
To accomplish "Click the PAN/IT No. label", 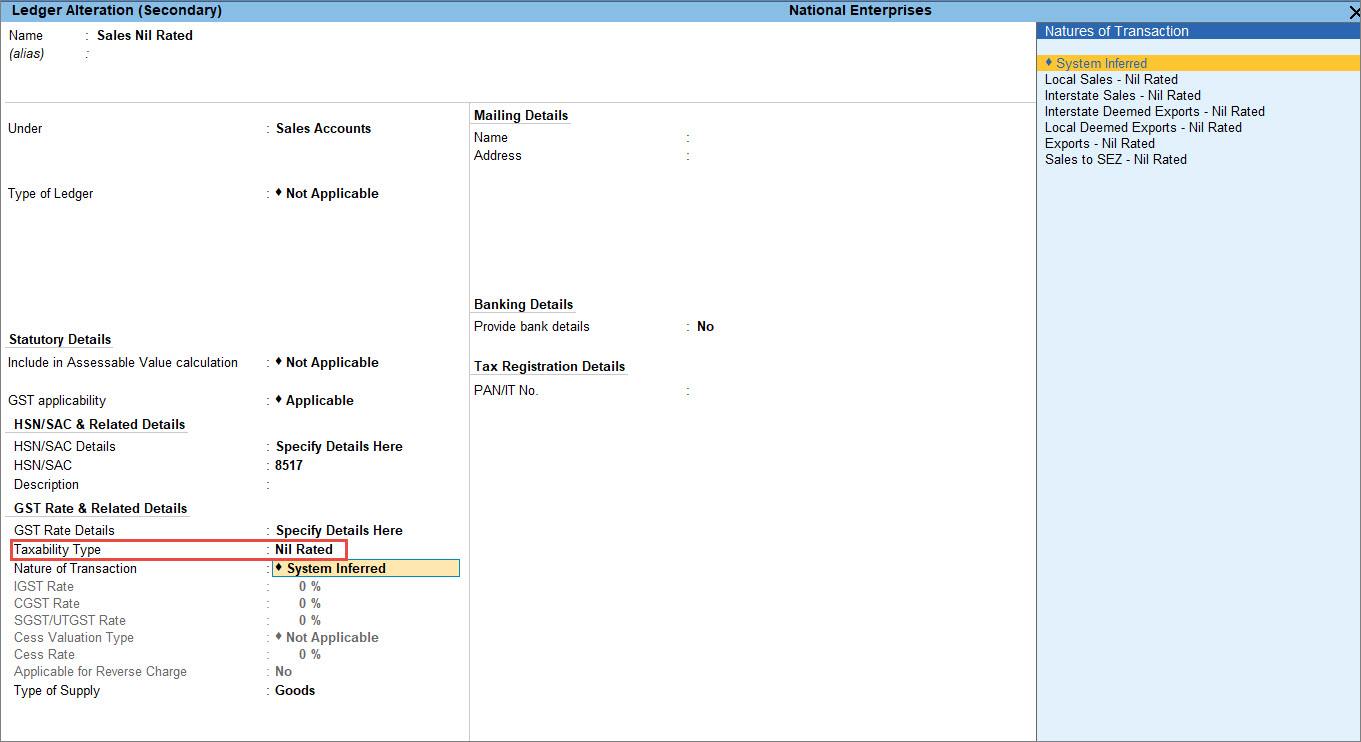I will coord(506,390).
